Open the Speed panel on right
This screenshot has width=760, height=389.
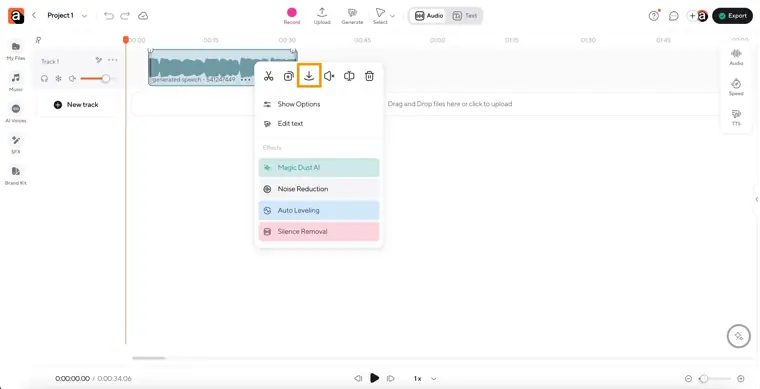(x=736, y=87)
